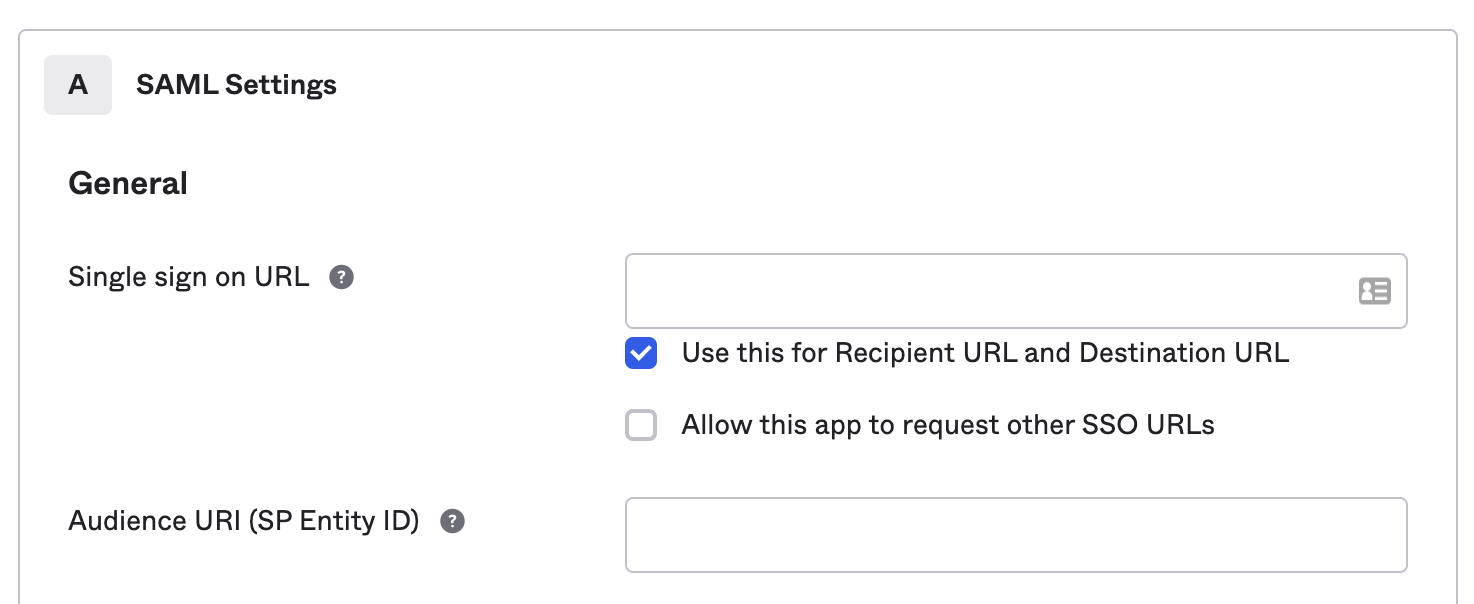Click the General section header
Image resolution: width=1474 pixels, height=604 pixels.
click(x=127, y=182)
